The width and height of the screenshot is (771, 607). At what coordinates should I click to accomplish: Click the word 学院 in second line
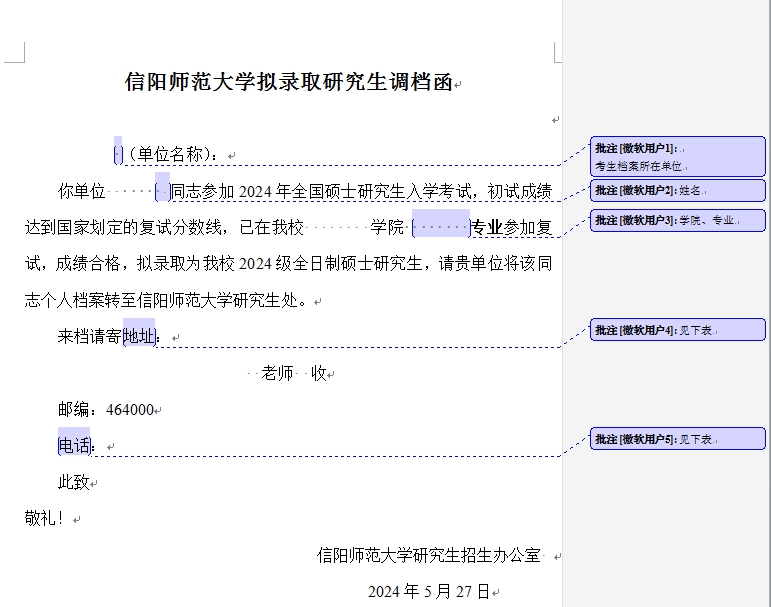point(387,227)
